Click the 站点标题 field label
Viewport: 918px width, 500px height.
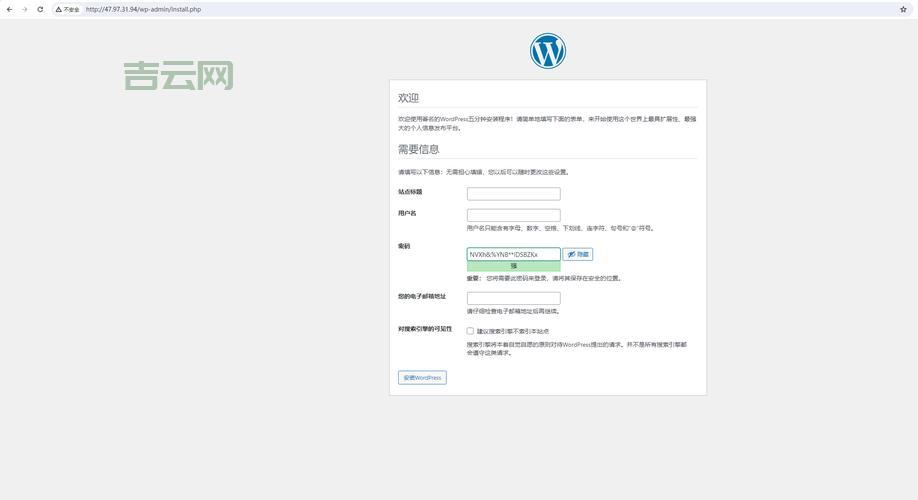click(x=410, y=192)
